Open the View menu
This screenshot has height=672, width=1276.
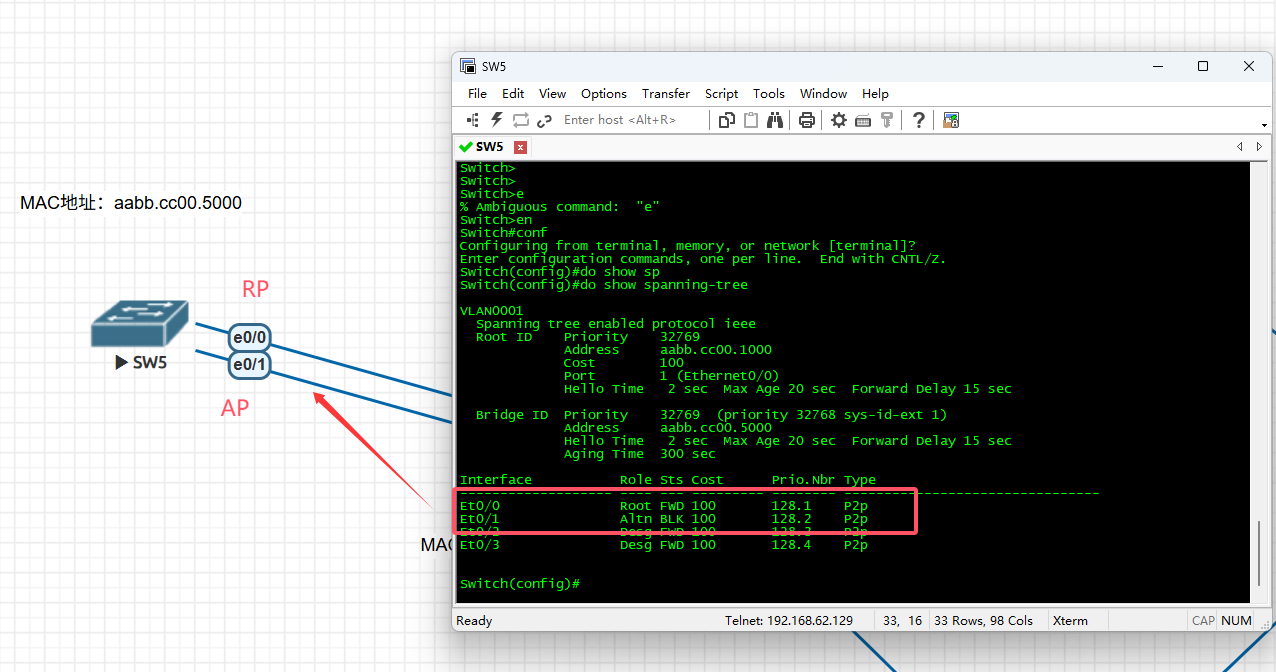click(552, 93)
